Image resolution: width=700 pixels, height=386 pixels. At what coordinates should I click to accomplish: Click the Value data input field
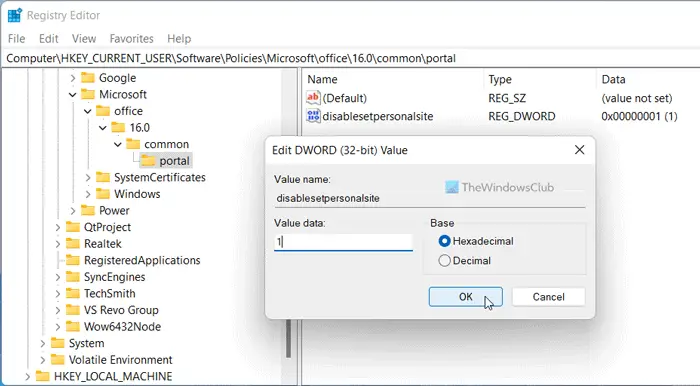click(343, 242)
